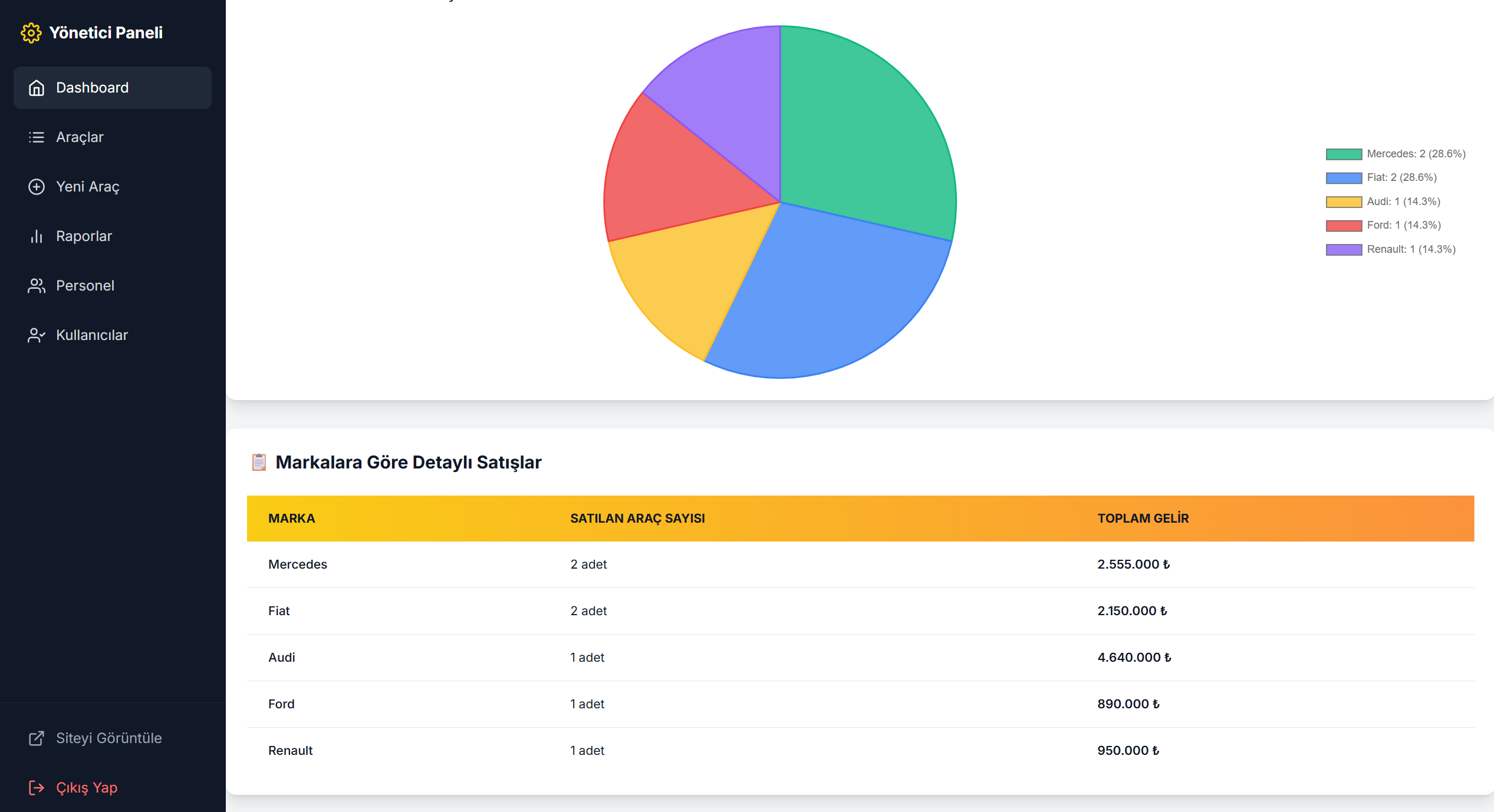Screen dimensions: 1494x812
Task: Click the Çıkış Yap logout icon
Action: point(37,788)
